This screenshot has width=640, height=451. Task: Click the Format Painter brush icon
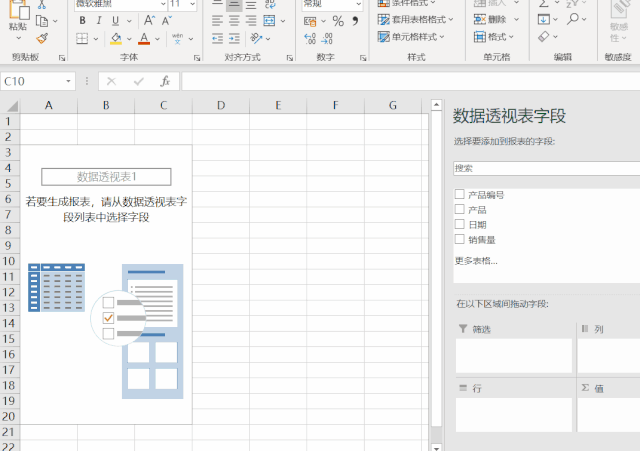[42, 38]
